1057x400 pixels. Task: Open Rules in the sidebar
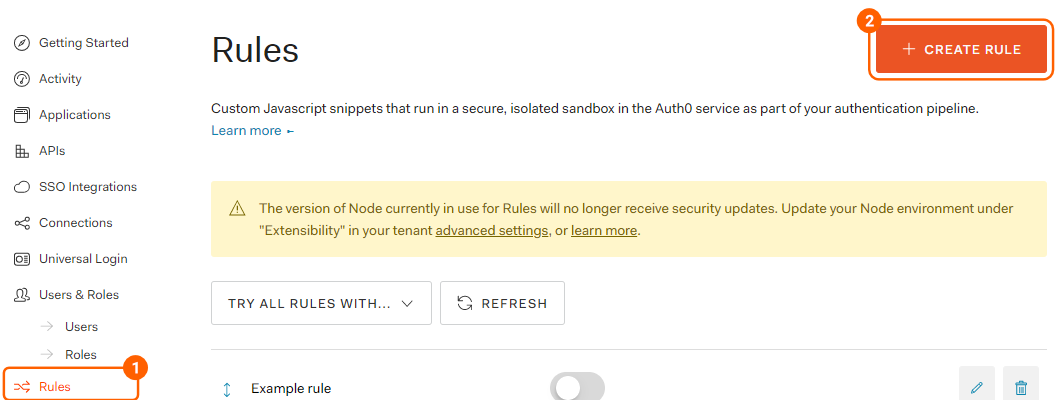(55, 386)
